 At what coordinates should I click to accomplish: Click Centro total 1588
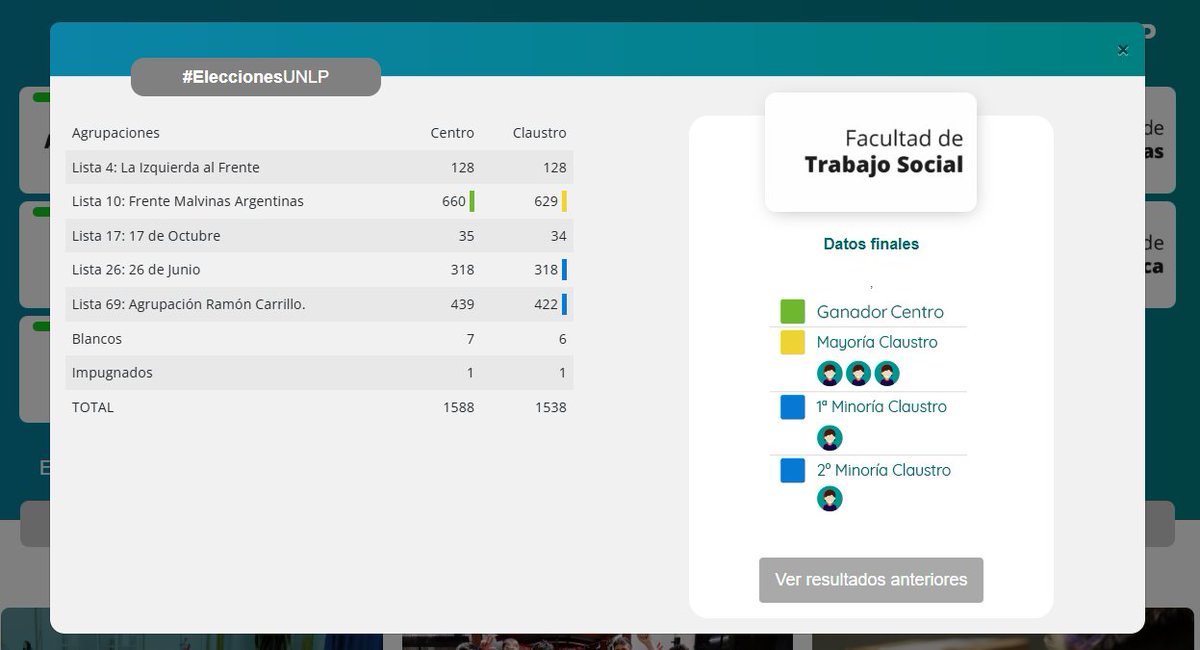[x=459, y=407]
